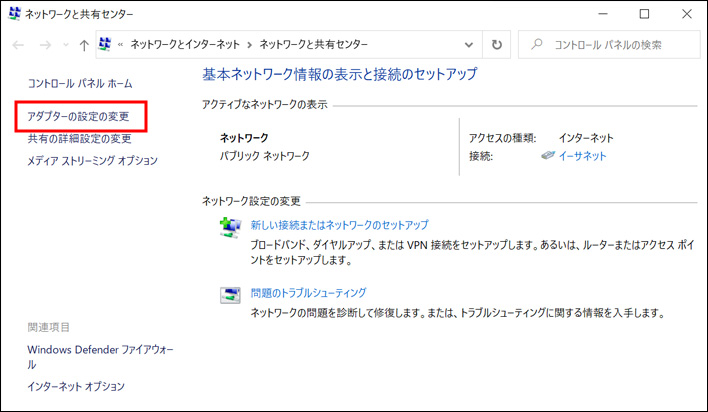Go up one level with Up arrow
The image size is (708, 412).
point(83,45)
